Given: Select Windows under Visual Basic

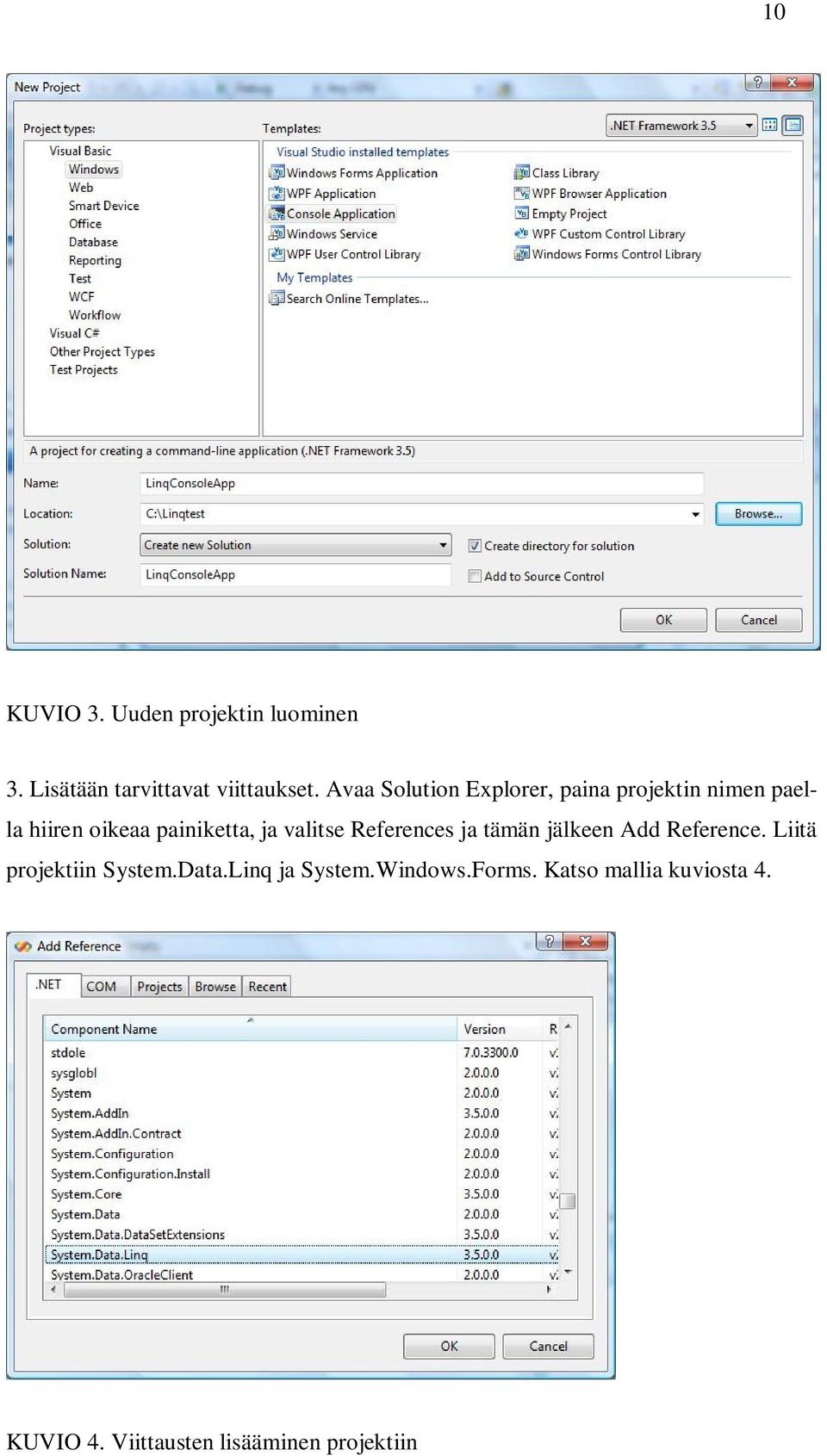Looking at the screenshot, I should (x=94, y=170).
